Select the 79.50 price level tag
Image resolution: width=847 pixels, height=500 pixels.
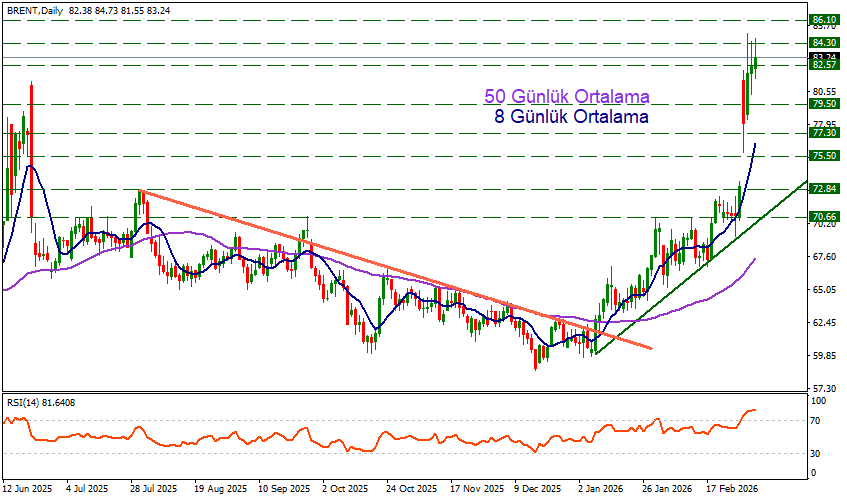click(824, 104)
